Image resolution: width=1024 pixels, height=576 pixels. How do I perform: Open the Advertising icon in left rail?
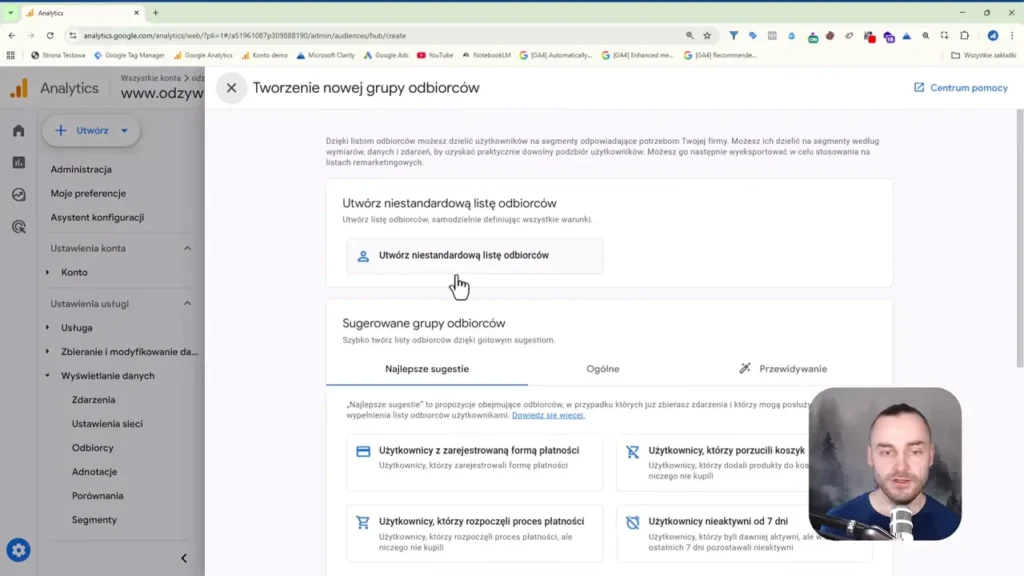(x=18, y=227)
